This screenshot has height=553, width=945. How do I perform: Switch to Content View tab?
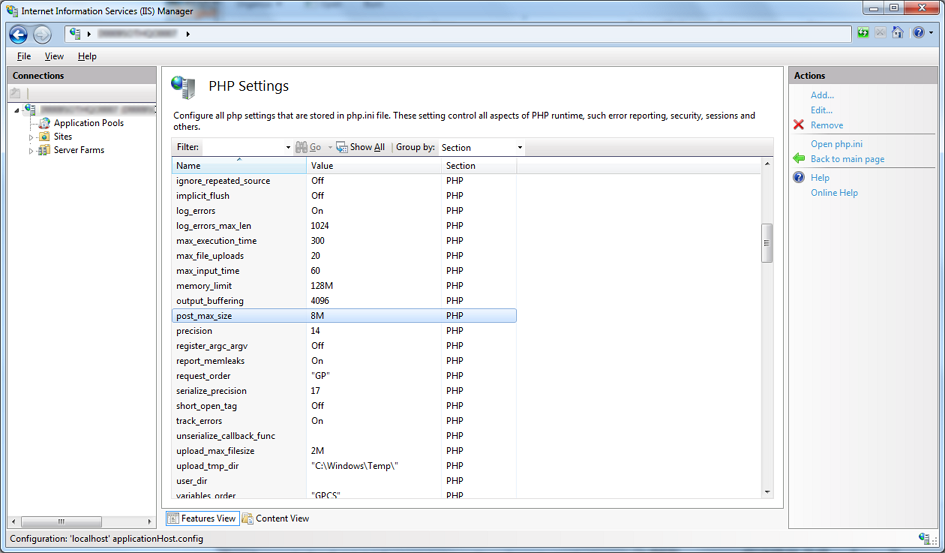point(276,518)
